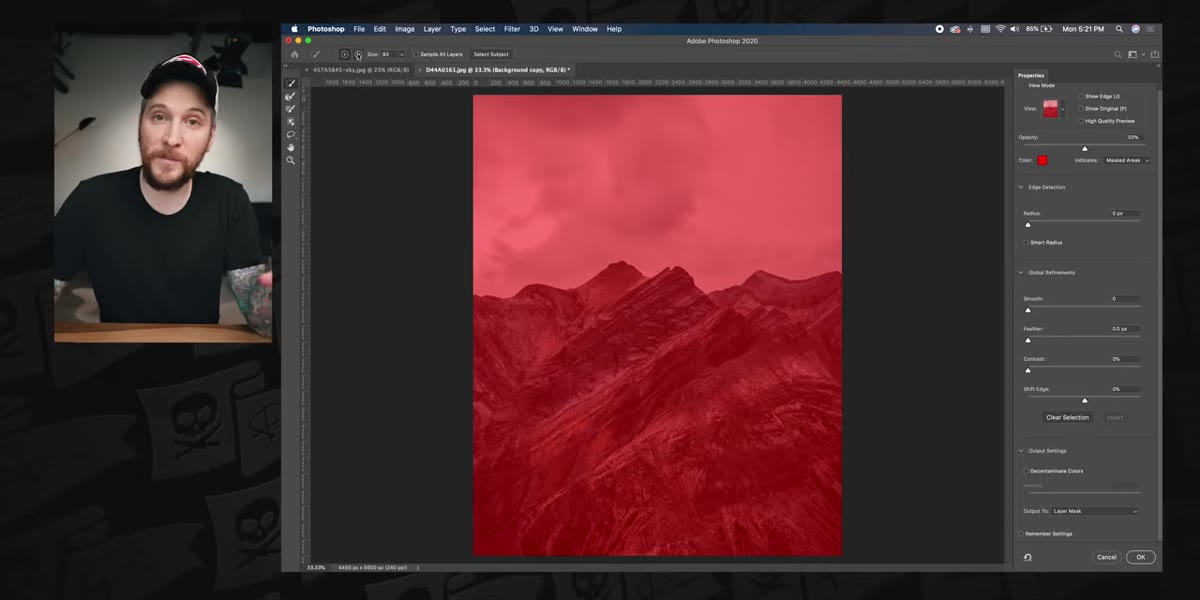Open the brush Size dropdown
The width and height of the screenshot is (1200, 600).
tap(401, 54)
